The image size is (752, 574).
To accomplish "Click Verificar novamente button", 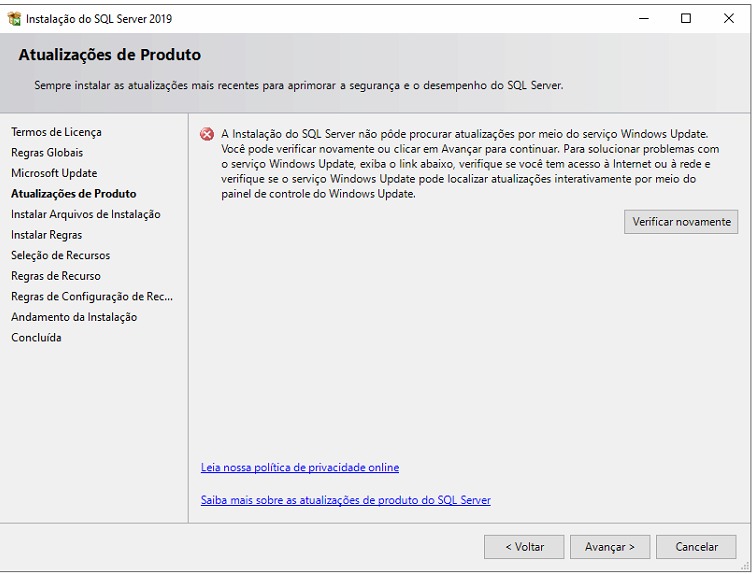I will (x=681, y=222).
